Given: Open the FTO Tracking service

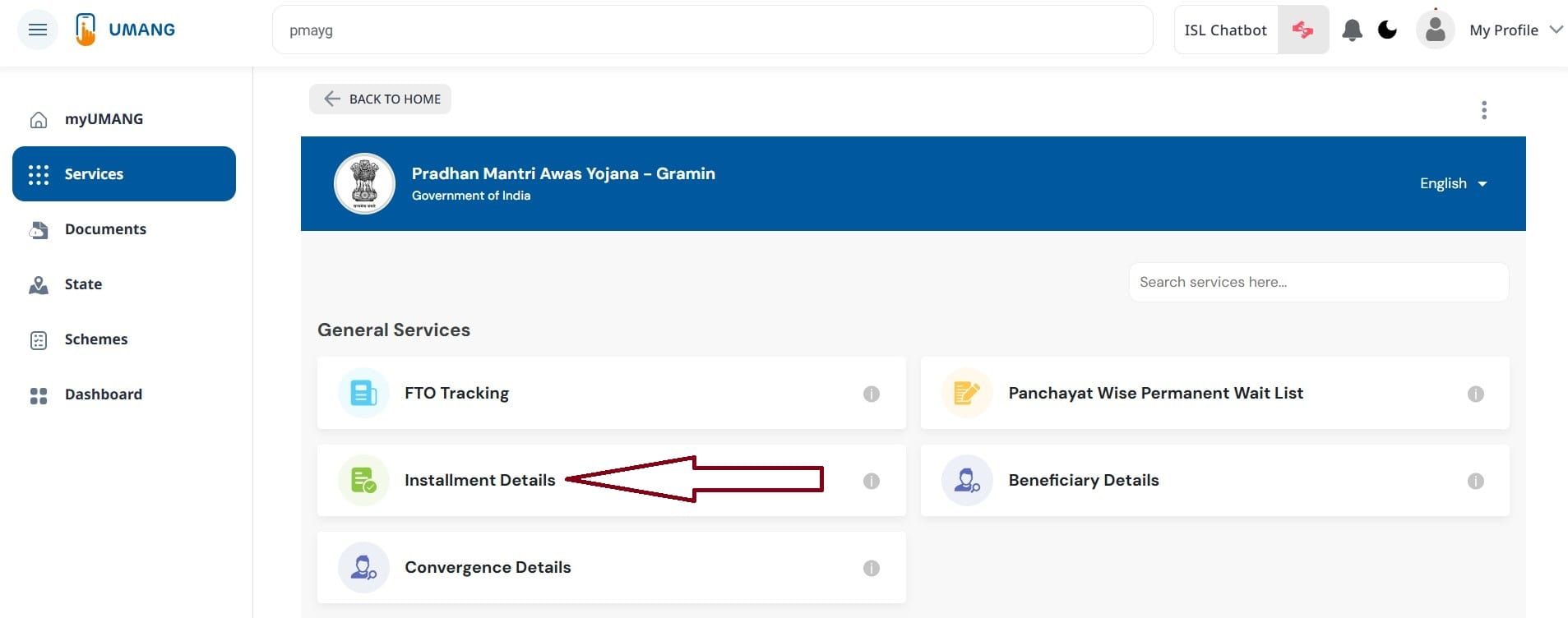Looking at the screenshot, I should [x=611, y=393].
